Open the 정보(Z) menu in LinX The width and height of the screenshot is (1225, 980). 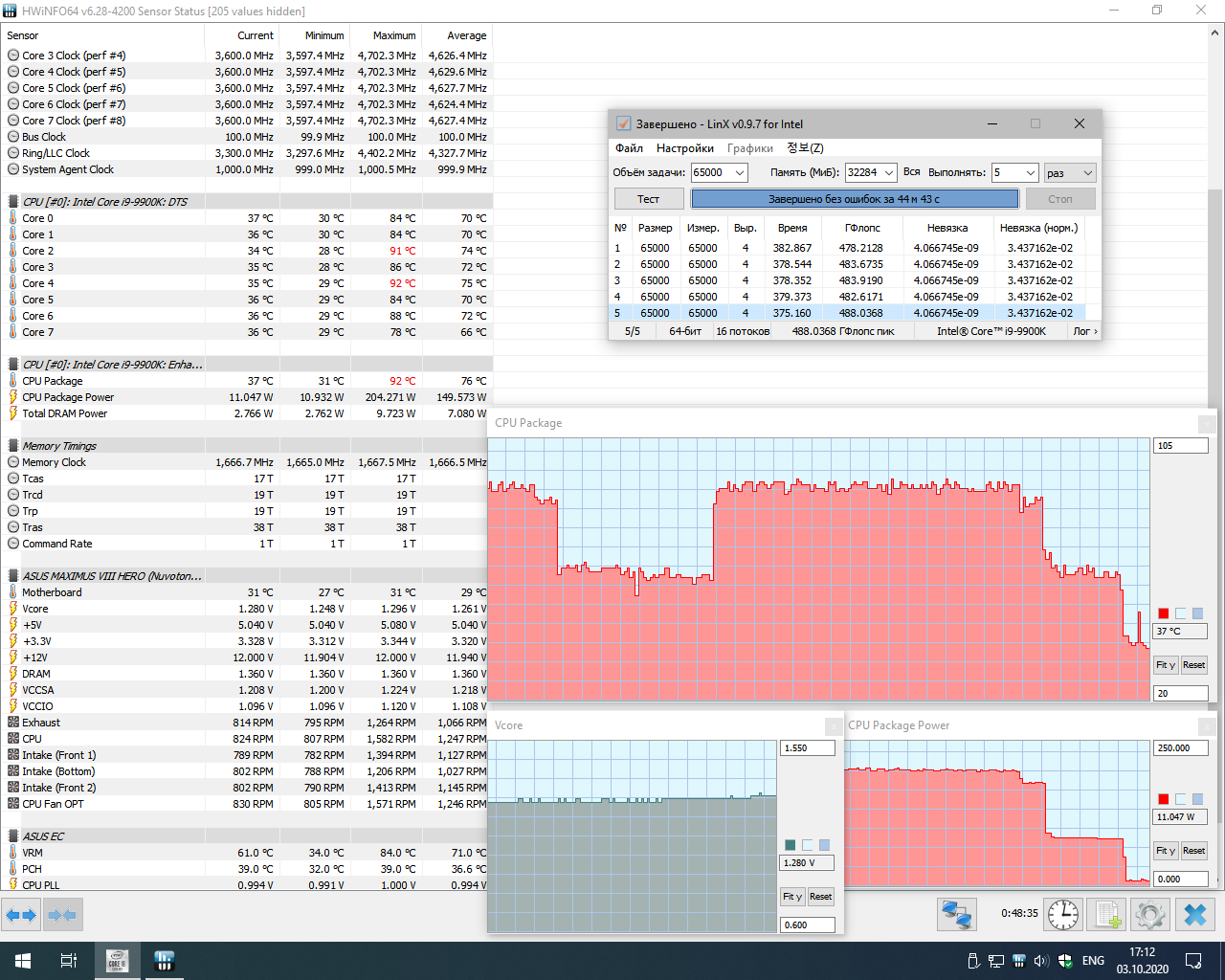coord(805,148)
